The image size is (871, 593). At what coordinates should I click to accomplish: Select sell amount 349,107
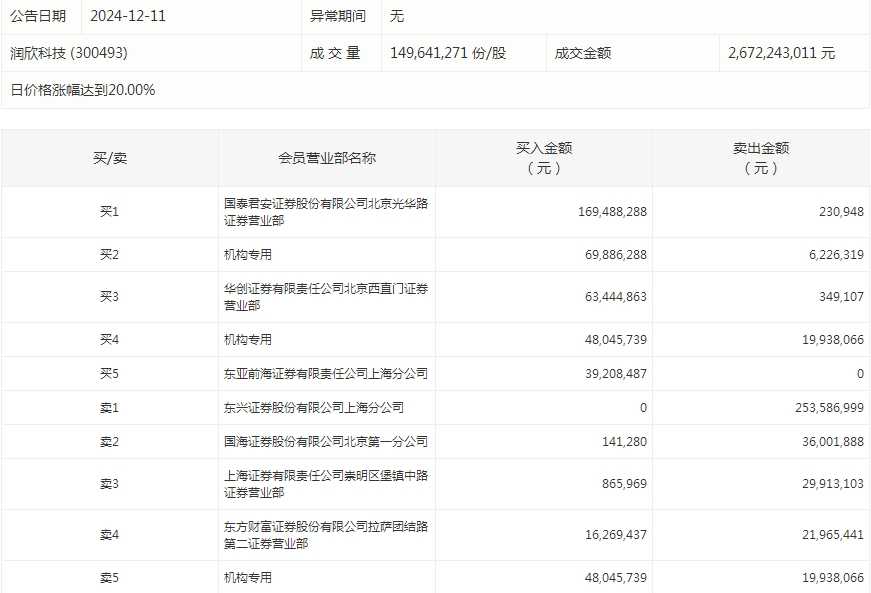coord(841,296)
